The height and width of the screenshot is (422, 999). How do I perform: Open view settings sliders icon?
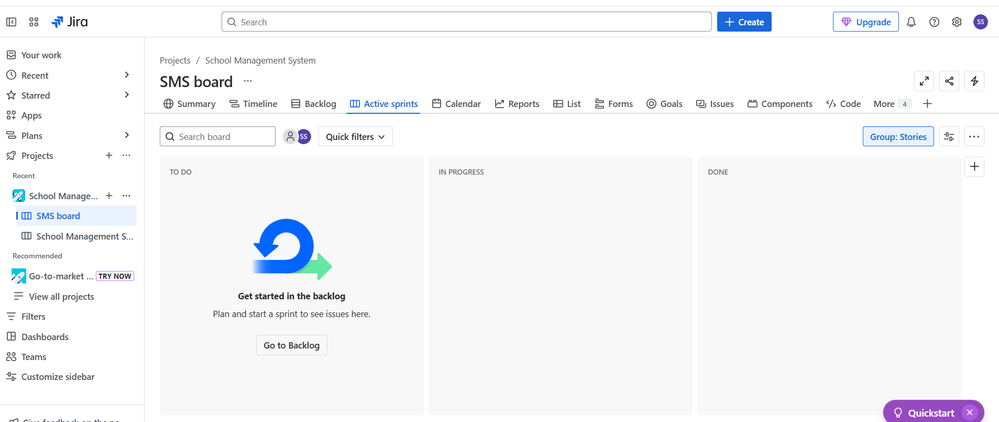pyautogui.click(x=949, y=136)
